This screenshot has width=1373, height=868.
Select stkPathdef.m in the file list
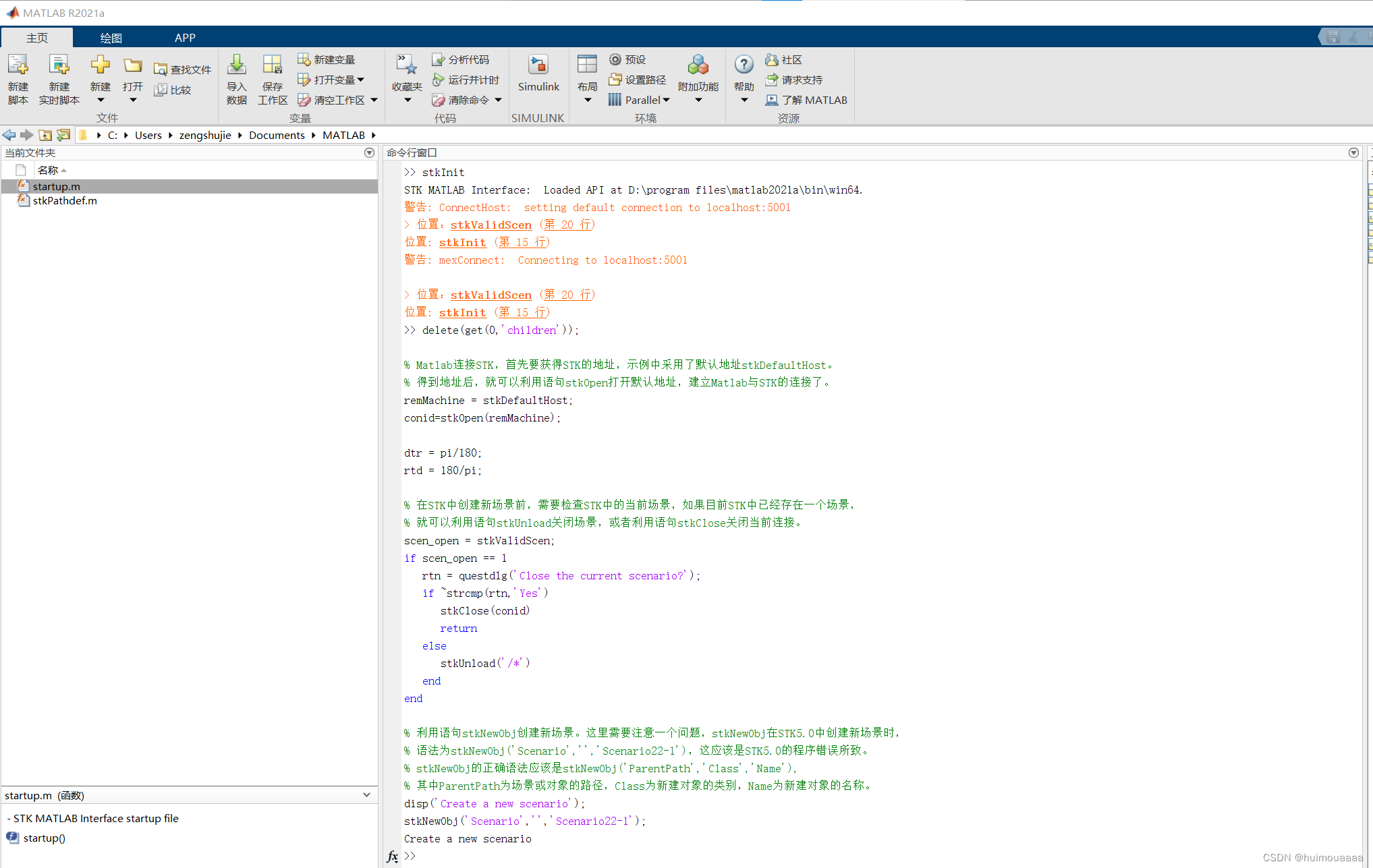[65, 200]
